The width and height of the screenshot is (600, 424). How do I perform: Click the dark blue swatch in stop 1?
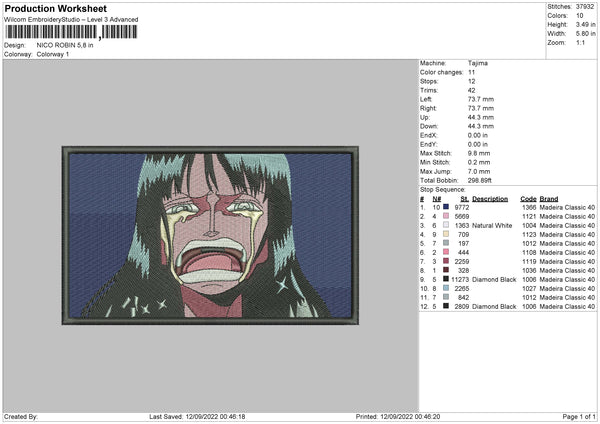446,207
